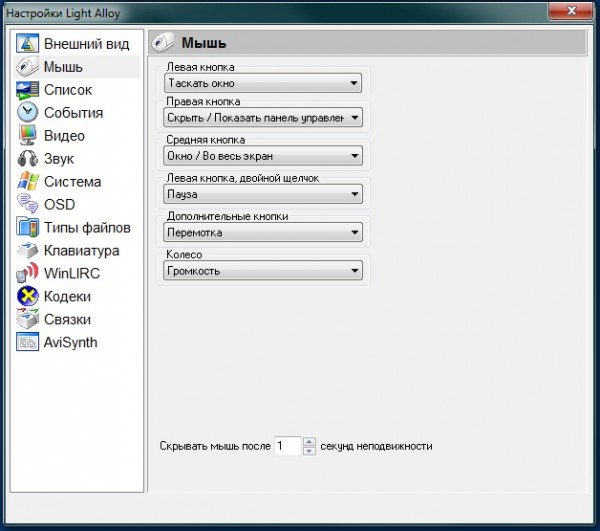600x531 pixels.
Task: Click the Внешний вид palette icon
Action: (27, 43)
